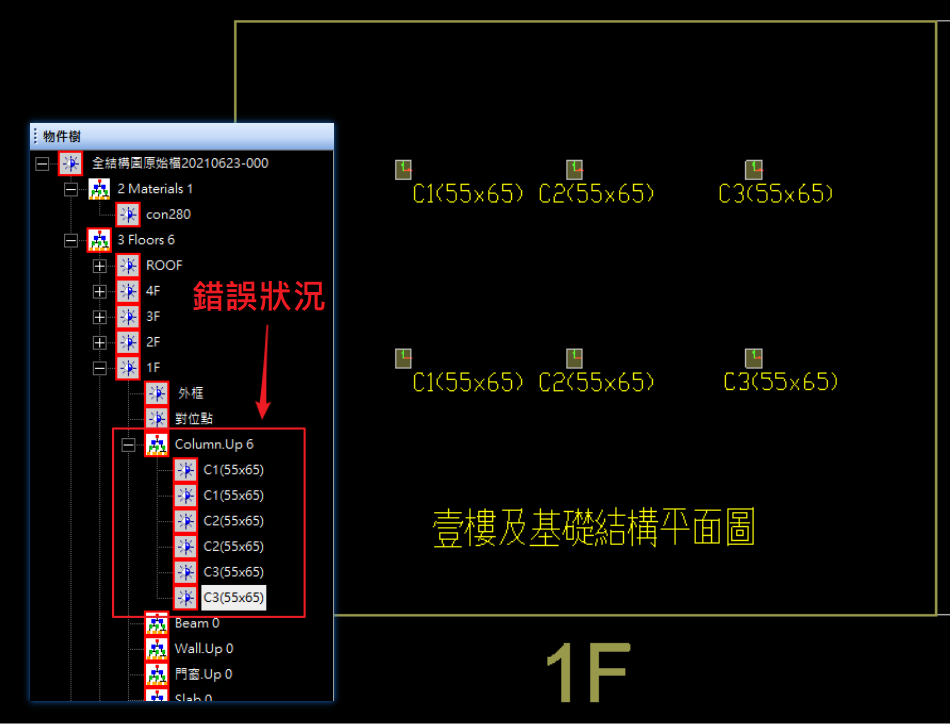This screenshot has width=950, height=725.
Task: Select the 3 Floors 6 label
Action: tap(146, 240)
